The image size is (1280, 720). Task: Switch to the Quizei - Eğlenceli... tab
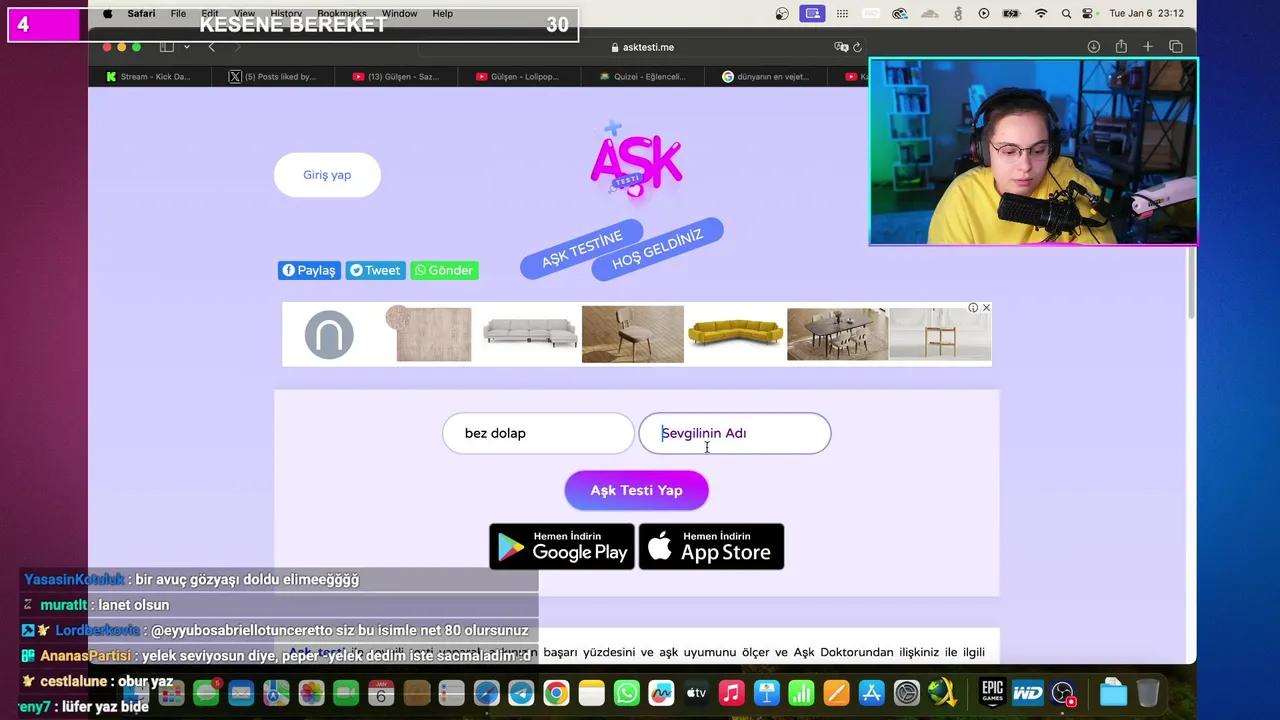point(643,76)
